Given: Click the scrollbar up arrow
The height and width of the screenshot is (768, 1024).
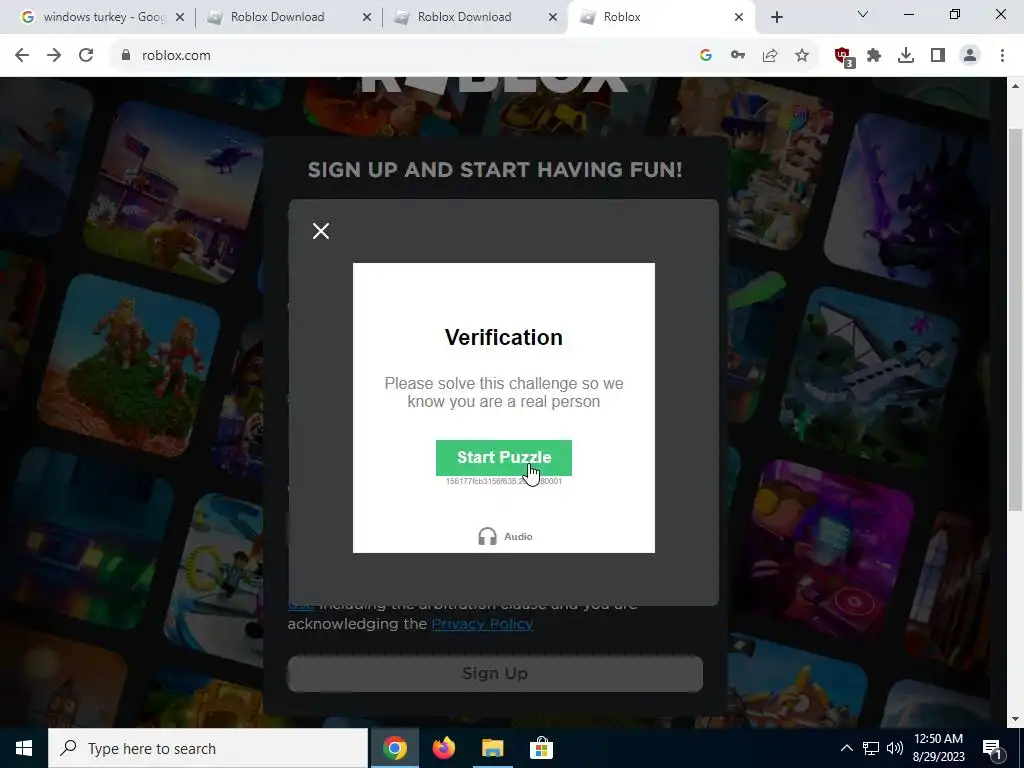Looking at the screenshot, I should click(x=1016, y=86).
